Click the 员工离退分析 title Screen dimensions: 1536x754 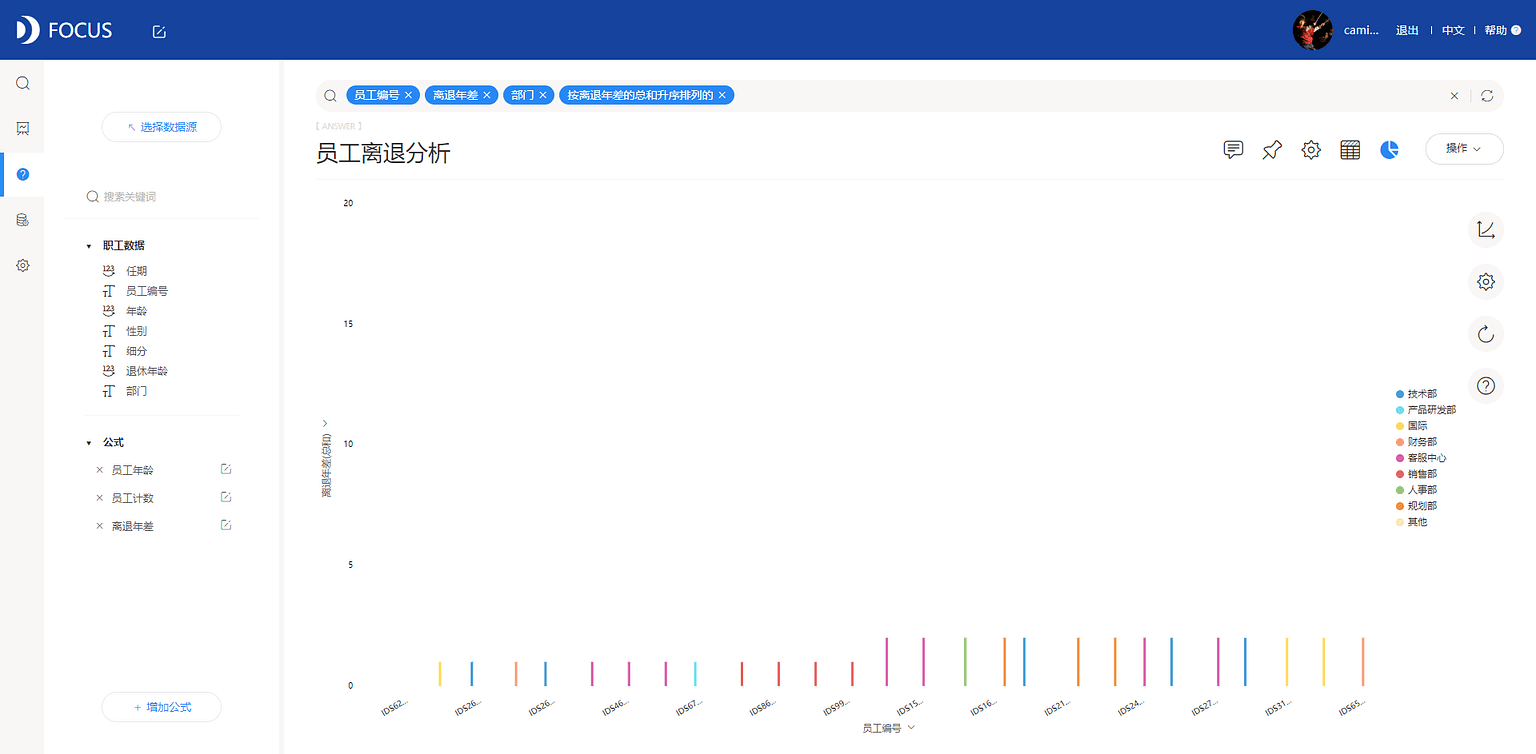click(x=383, y=153)
